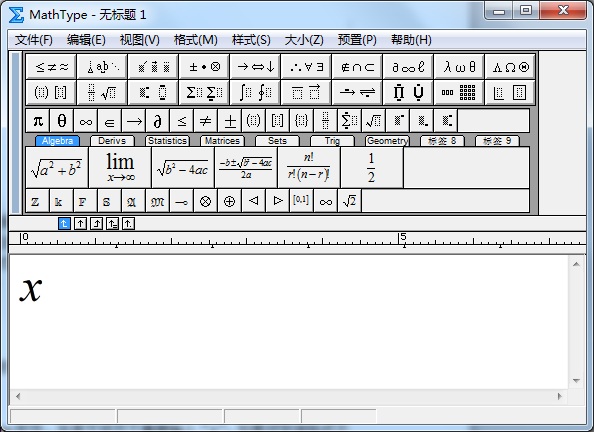Viewport: 594px width, 432px height.
Task: Open the set theory symbols palette (∉∩⊂)
Action: pos(357,67)
